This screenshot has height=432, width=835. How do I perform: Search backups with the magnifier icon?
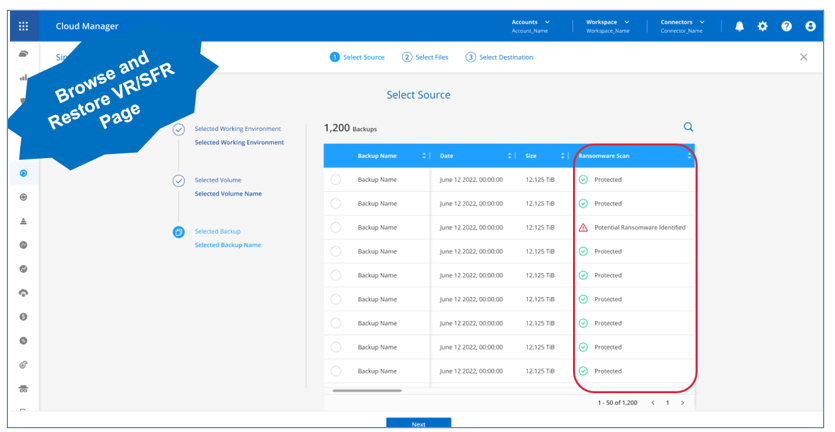click(x=688, y=127)
